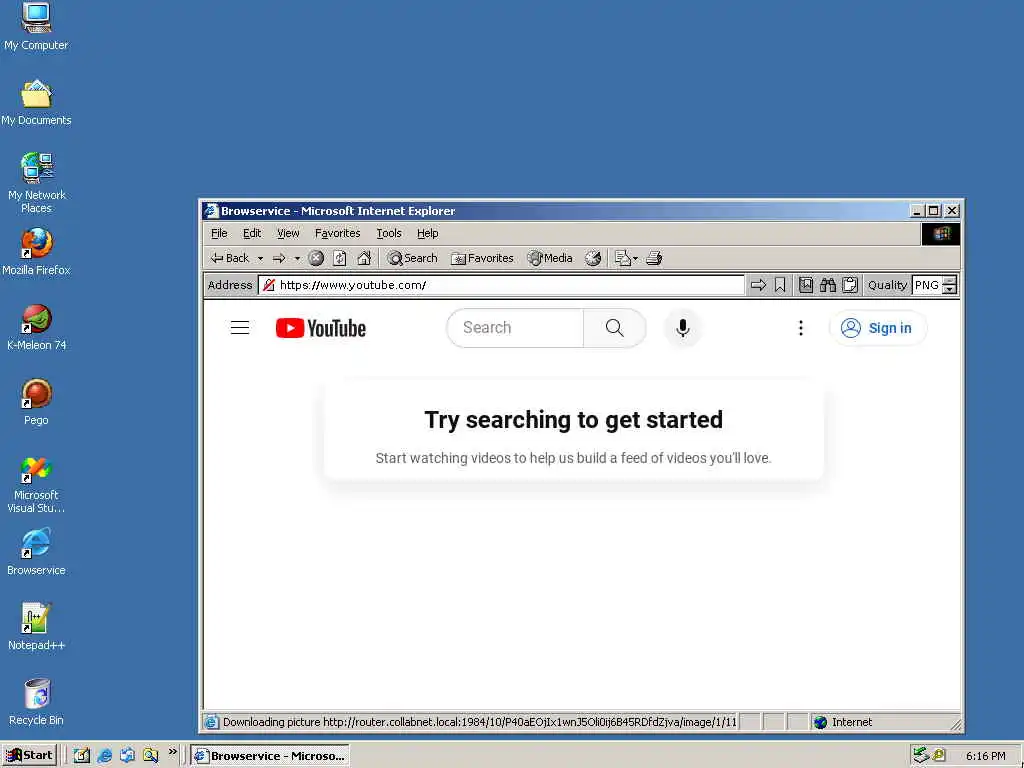The height and width of the screenshot is (768, 1024).
Task: Open the Tools menu
Action: [x=389, y=233]
